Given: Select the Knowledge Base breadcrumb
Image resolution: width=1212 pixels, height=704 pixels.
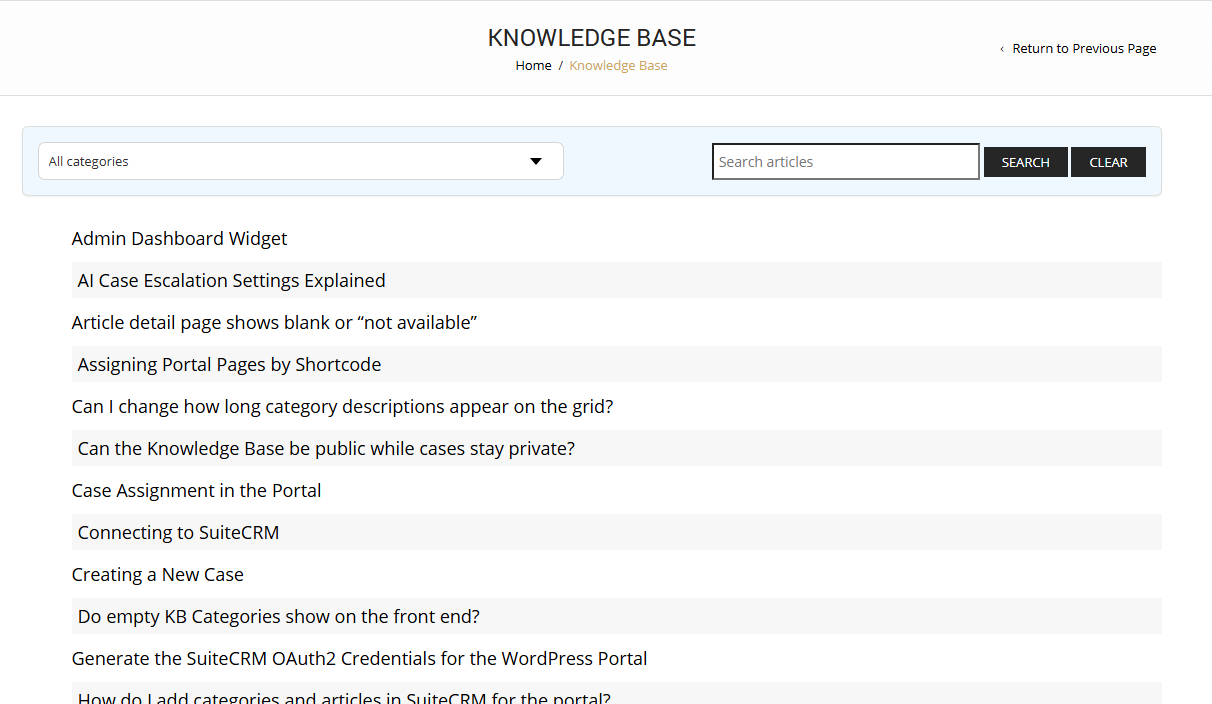Looking at the screenshot, I should 618,65.
